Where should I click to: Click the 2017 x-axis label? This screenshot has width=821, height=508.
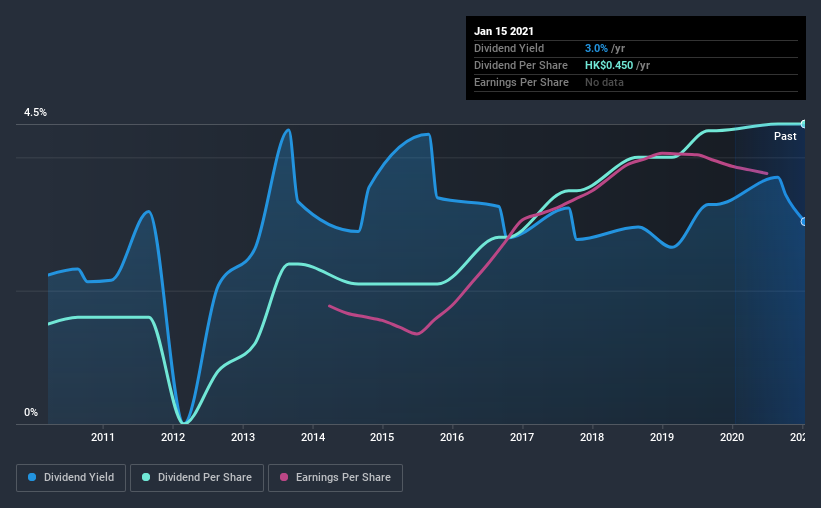tap(522, 437)
